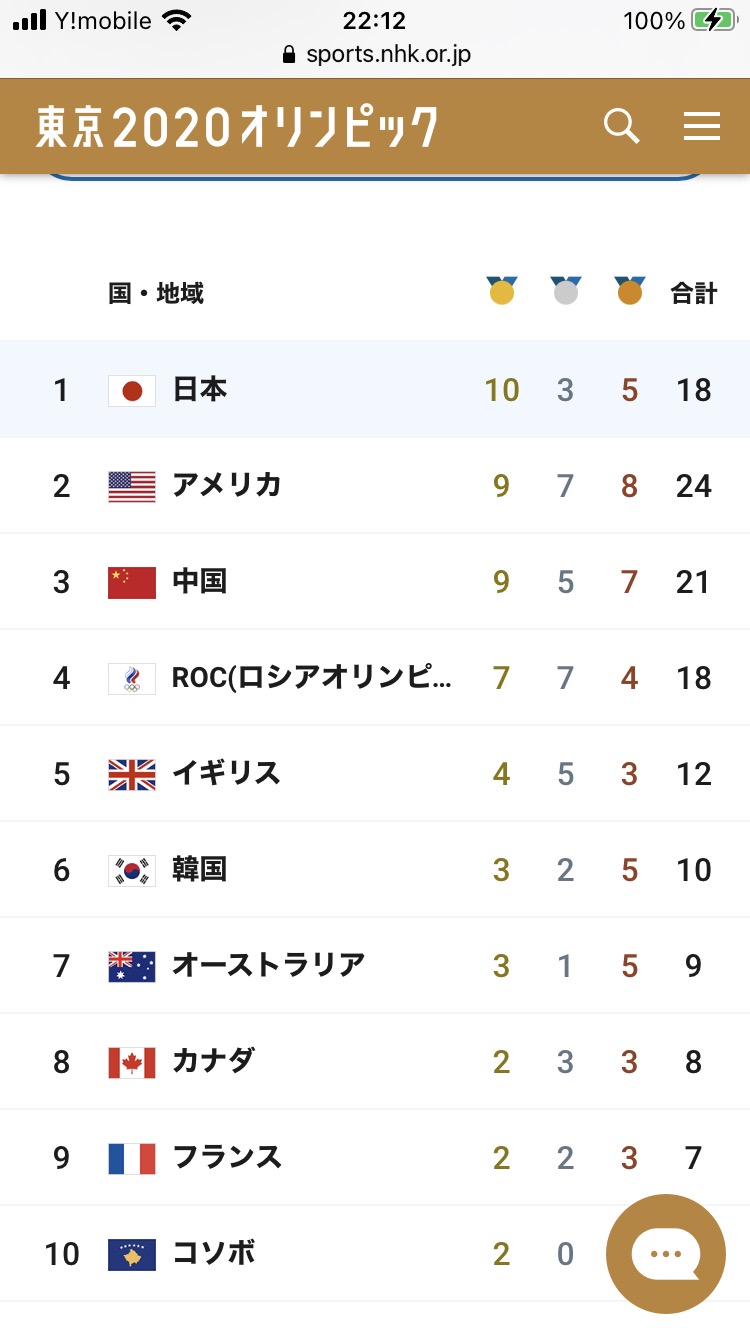Tap the Japan flag icon
Image resolution: width=750 pixels, height=1334 pixels.
coord(132,390)
